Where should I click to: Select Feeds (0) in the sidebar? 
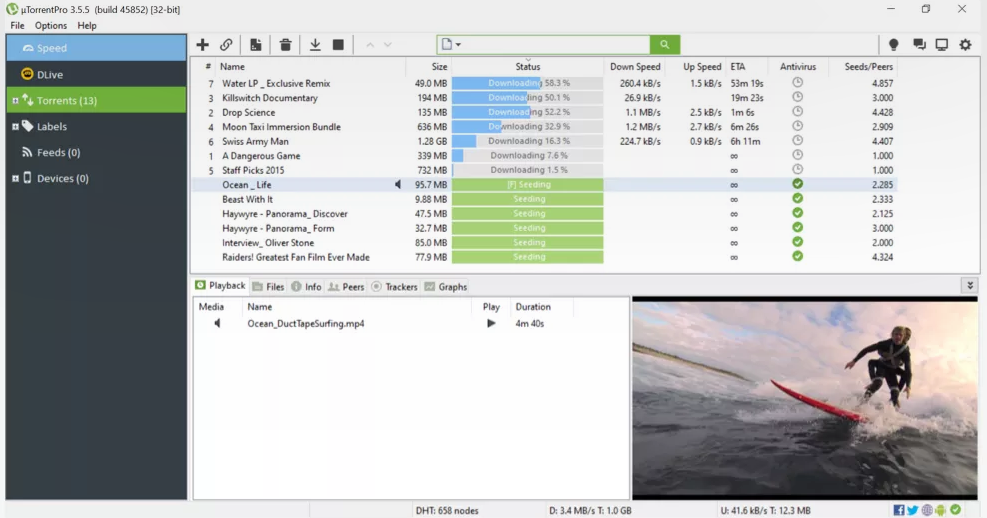click(96, 152)
